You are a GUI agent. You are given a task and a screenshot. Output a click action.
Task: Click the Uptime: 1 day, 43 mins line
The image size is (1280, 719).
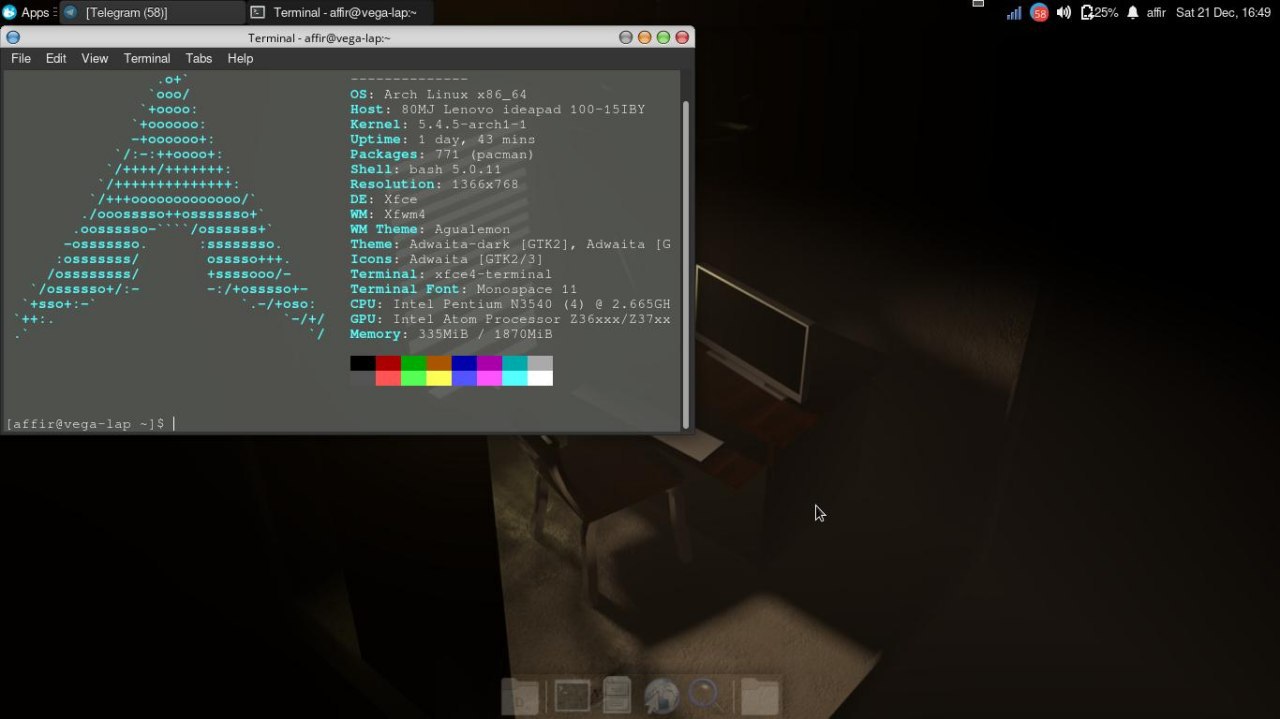(442, 139)
